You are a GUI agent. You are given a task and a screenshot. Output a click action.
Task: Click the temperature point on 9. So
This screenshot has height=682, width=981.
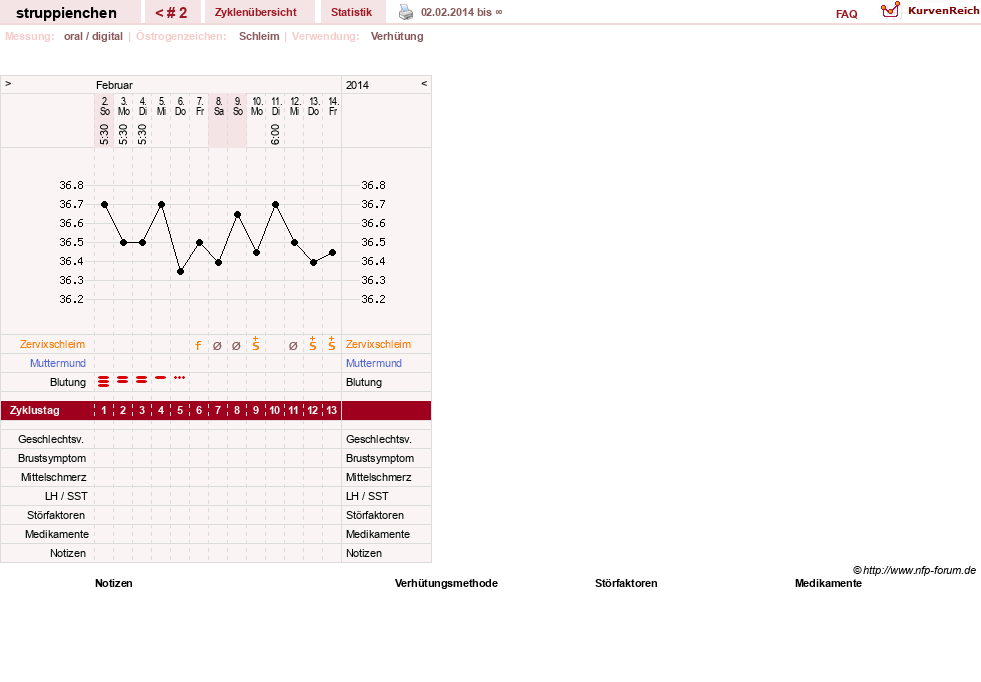click(x=237, y=215)
